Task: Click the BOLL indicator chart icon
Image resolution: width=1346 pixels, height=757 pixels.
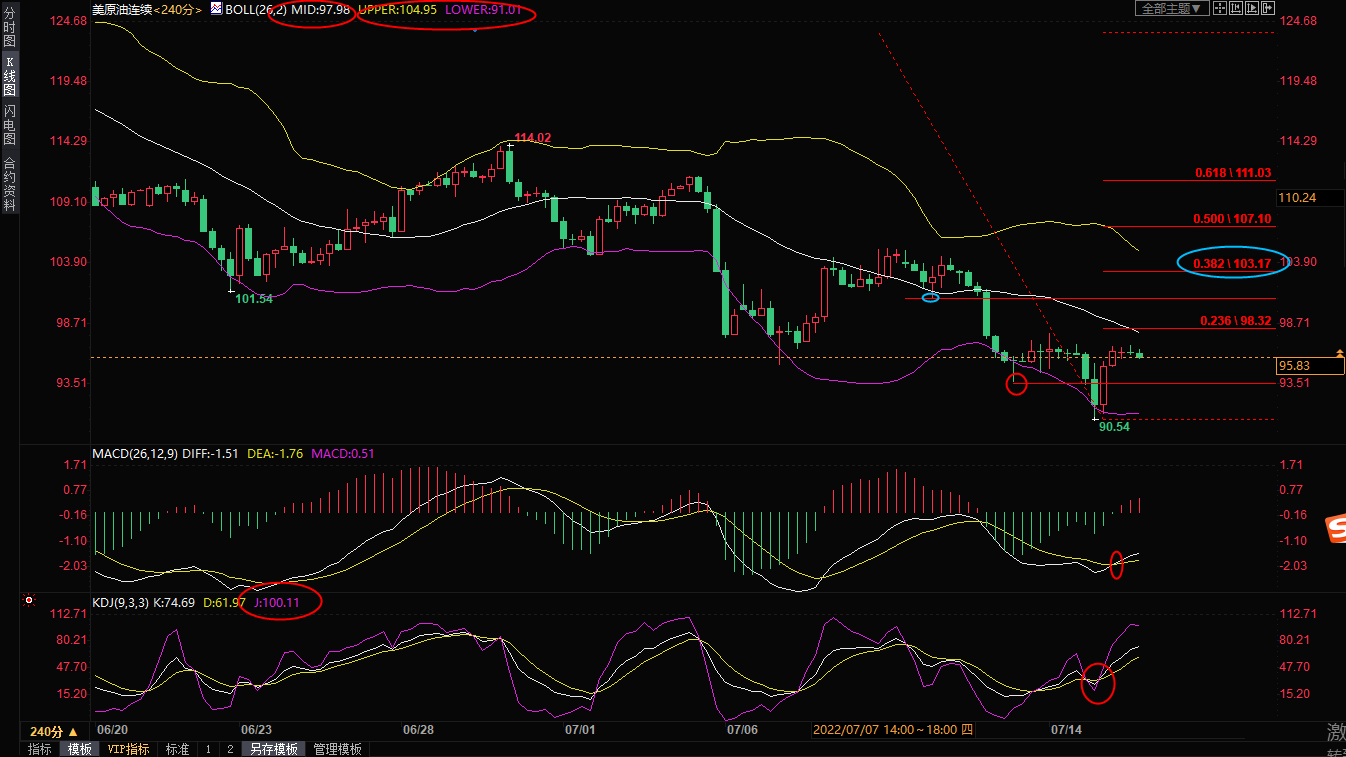Action: coord(217,9)
